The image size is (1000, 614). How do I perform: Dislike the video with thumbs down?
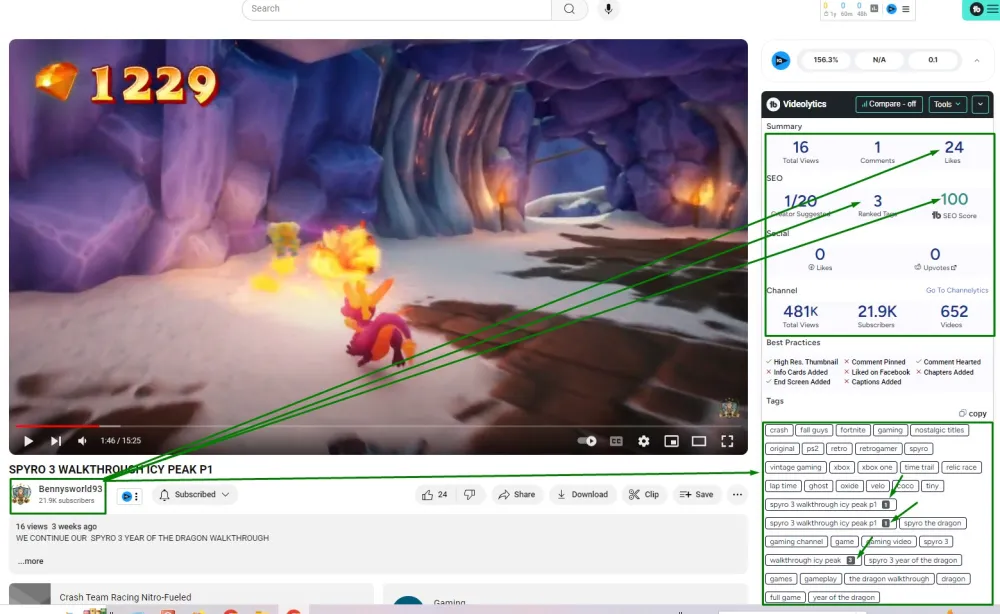click(470, 494)
